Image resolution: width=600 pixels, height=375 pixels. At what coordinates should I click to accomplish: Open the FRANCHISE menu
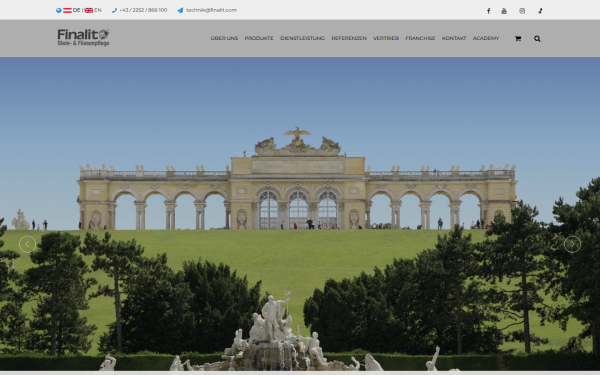(420, 38)
